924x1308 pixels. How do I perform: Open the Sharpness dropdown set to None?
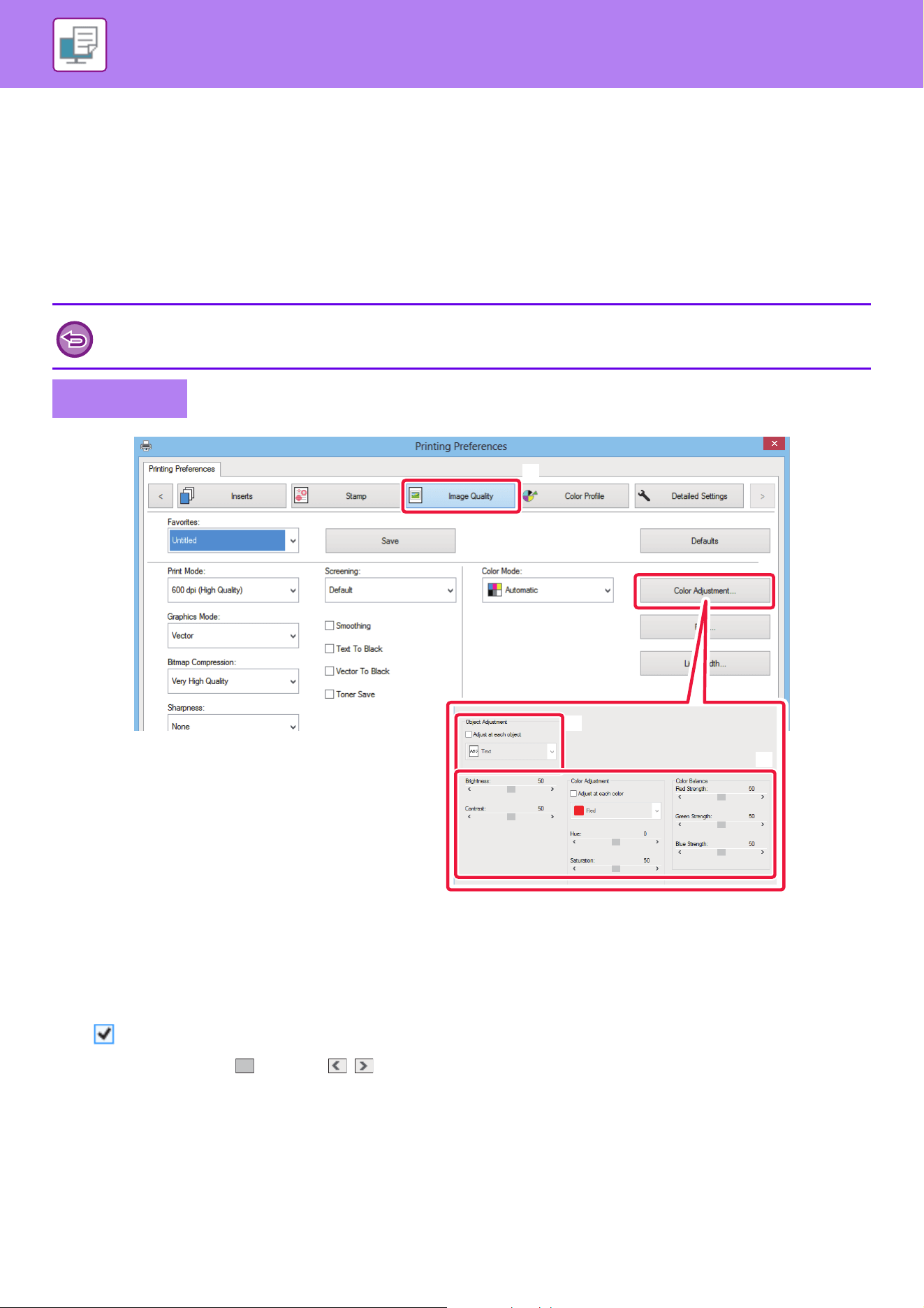[x=233, y=724]
